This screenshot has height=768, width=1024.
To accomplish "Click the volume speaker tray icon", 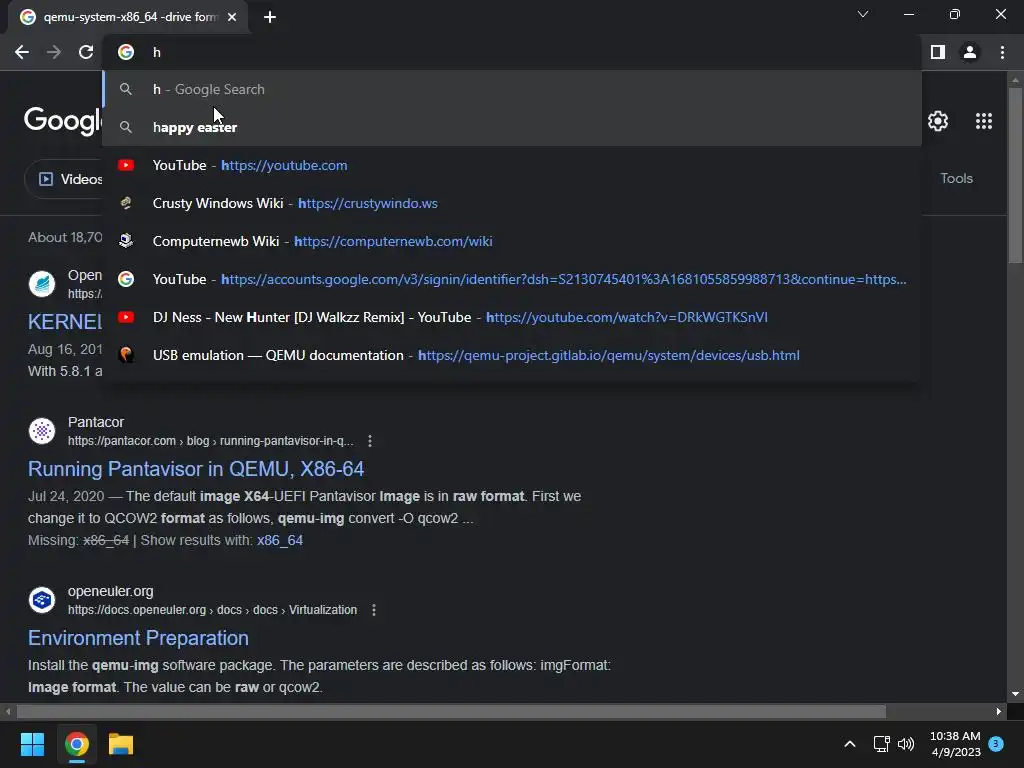I will 906,744.
